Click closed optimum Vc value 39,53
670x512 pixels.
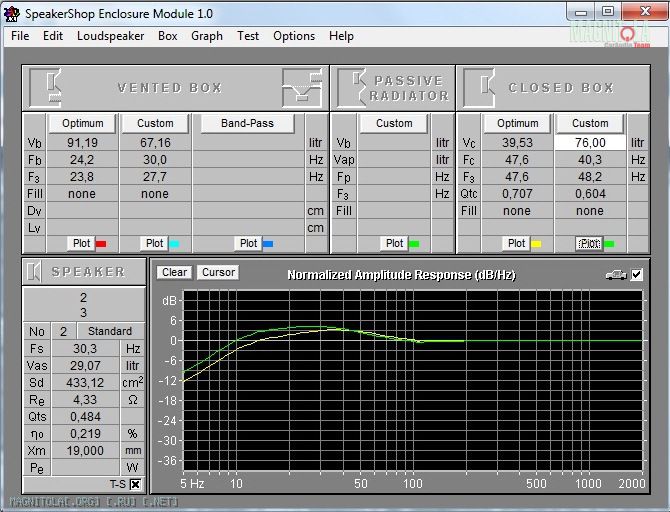[517, 143]
